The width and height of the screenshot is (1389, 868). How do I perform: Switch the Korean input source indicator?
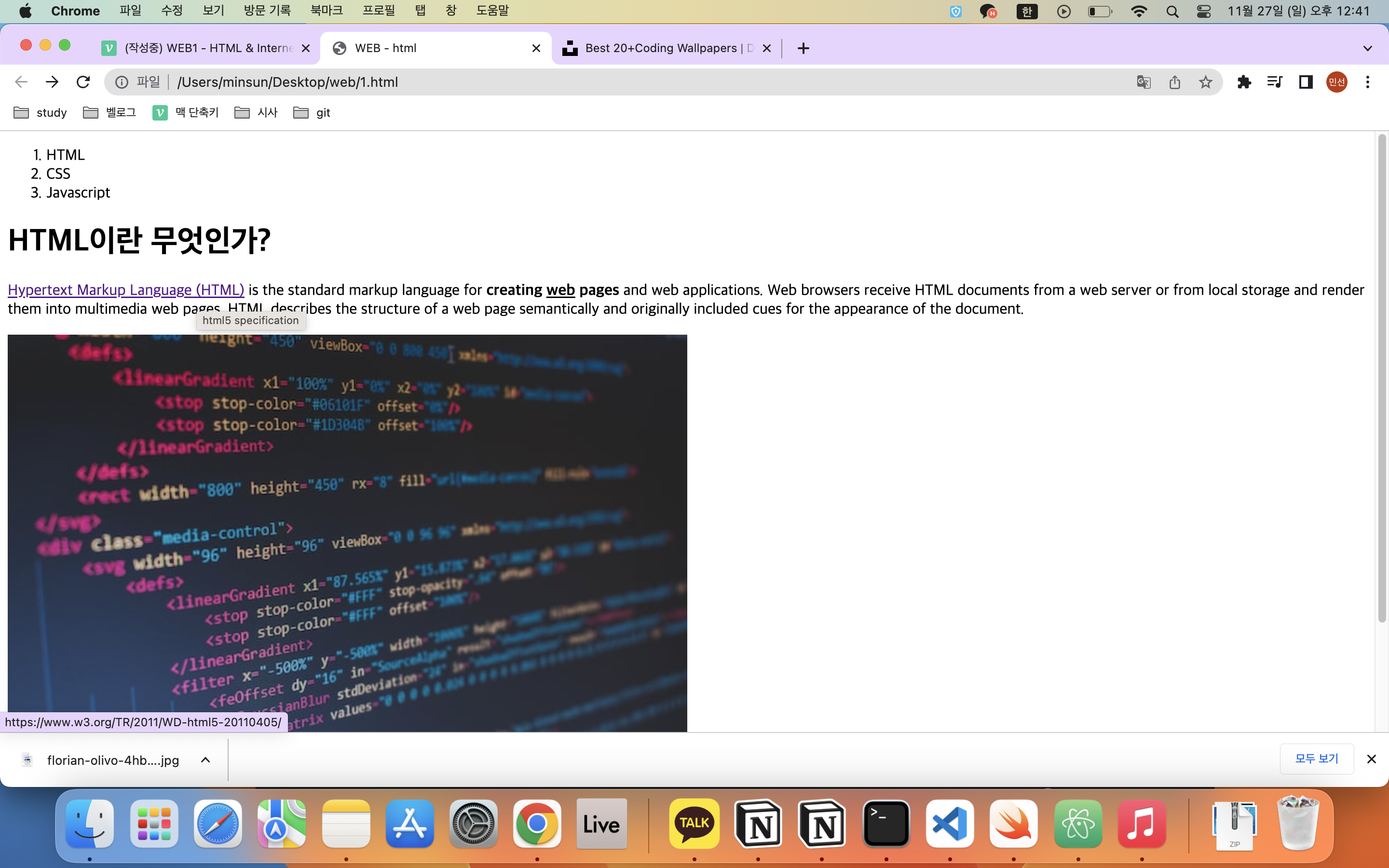pos(1027,12)
